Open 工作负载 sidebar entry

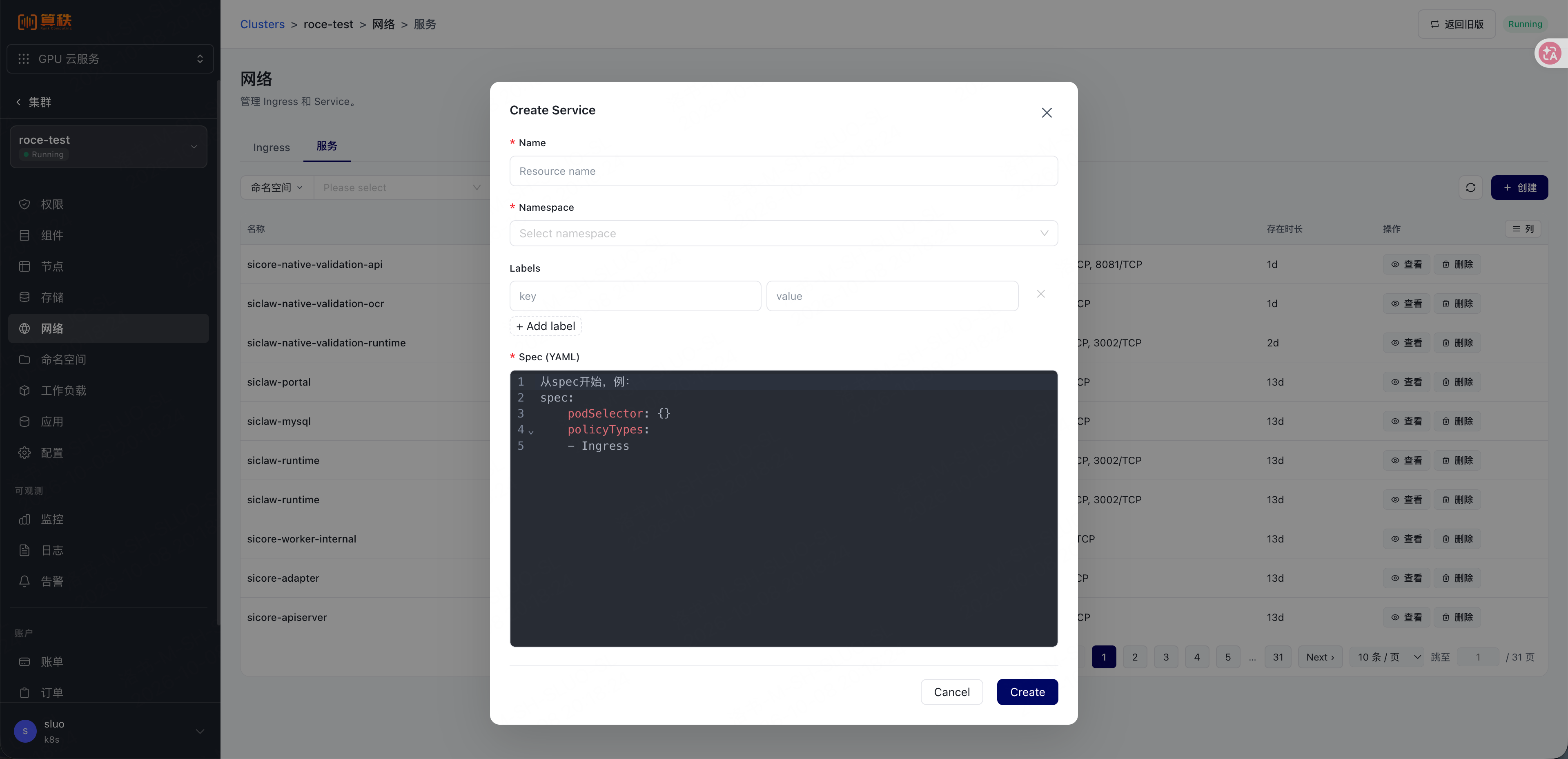tap(108, 391)
